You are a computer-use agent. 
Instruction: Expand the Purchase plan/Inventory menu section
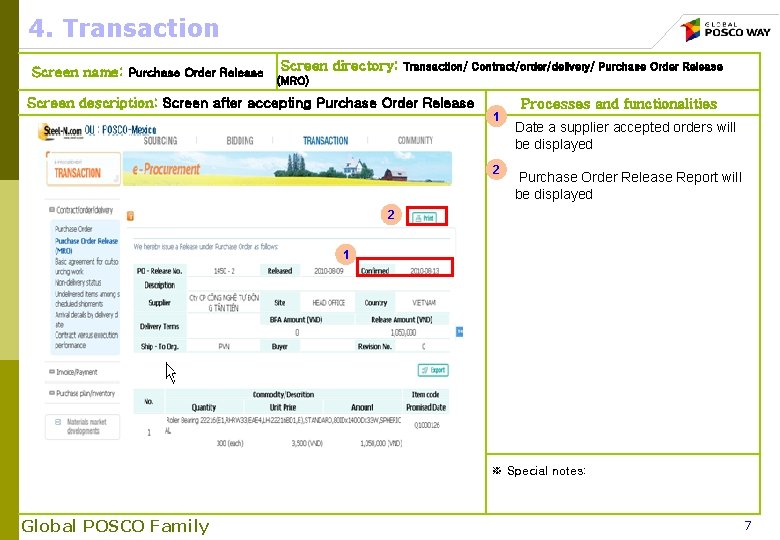click(82, 393)
